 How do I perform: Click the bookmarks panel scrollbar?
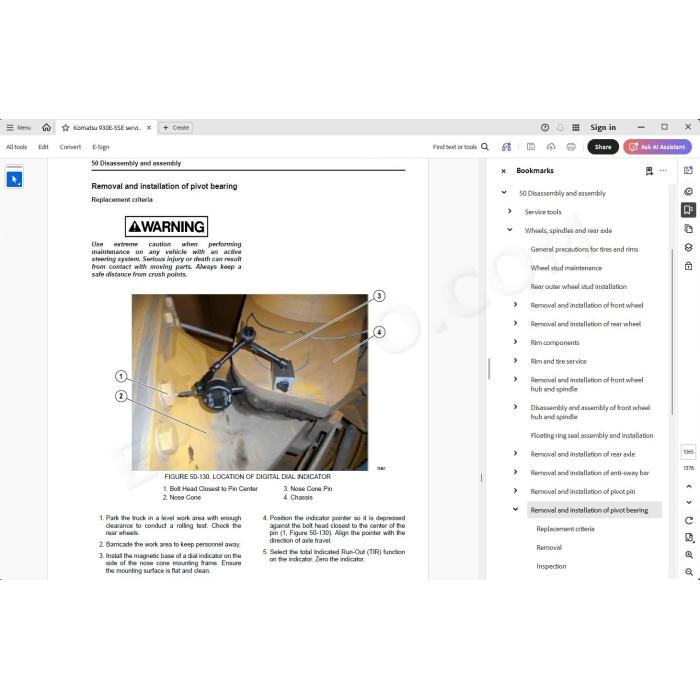click(x=672, y=333)
